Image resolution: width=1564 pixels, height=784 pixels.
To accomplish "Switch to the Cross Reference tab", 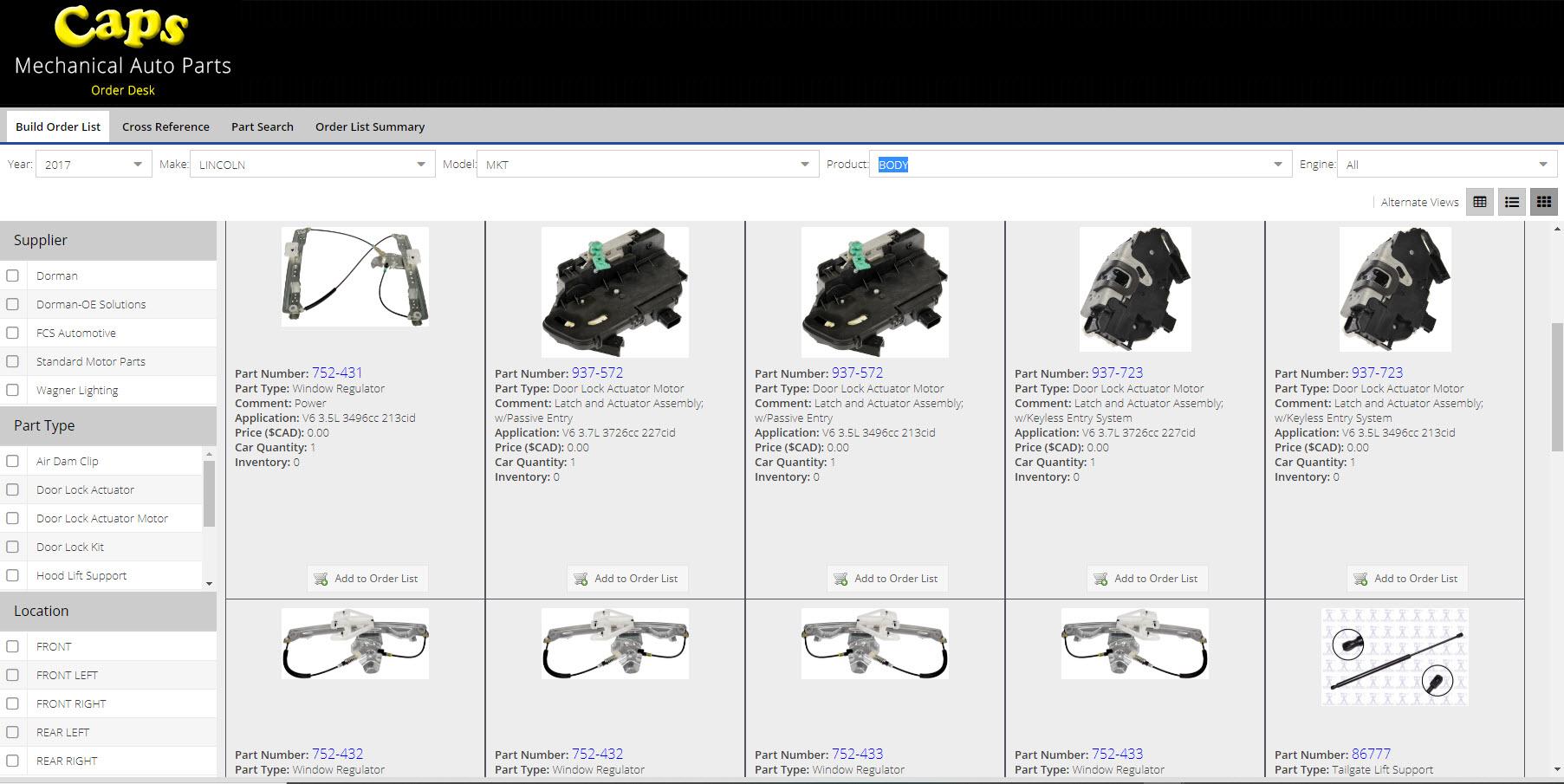I will [x=165, y=126].
